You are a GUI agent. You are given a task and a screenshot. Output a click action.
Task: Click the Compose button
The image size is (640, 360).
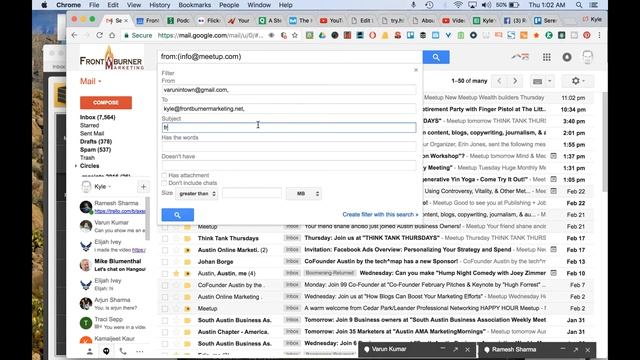click(106, 102)
